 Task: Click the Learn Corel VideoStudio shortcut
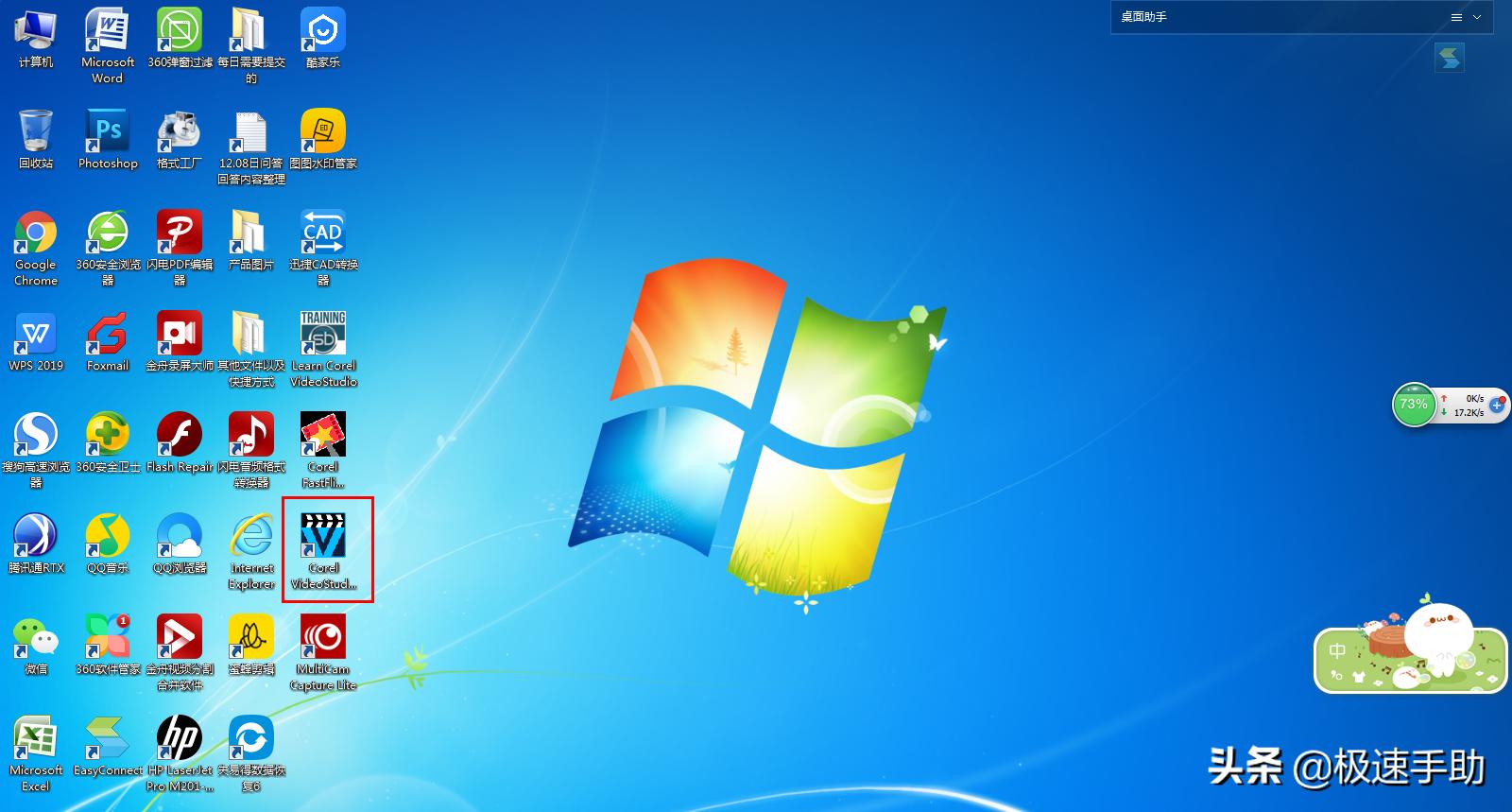323,350
